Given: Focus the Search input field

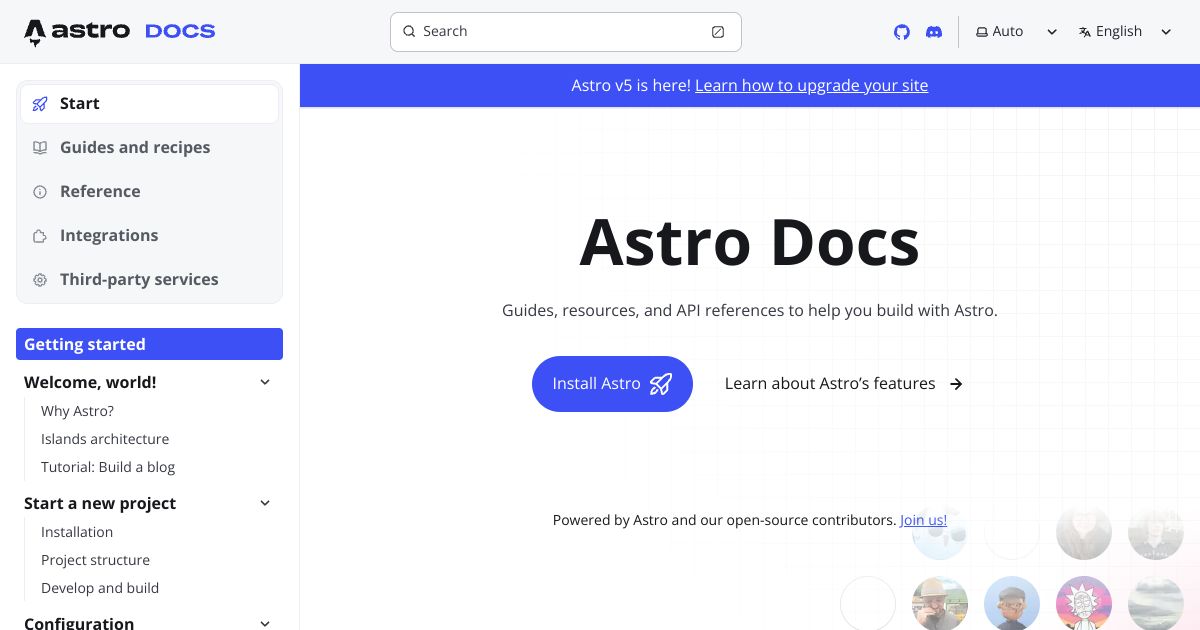Looking at the screenshot, I should (x=566, y=32).
